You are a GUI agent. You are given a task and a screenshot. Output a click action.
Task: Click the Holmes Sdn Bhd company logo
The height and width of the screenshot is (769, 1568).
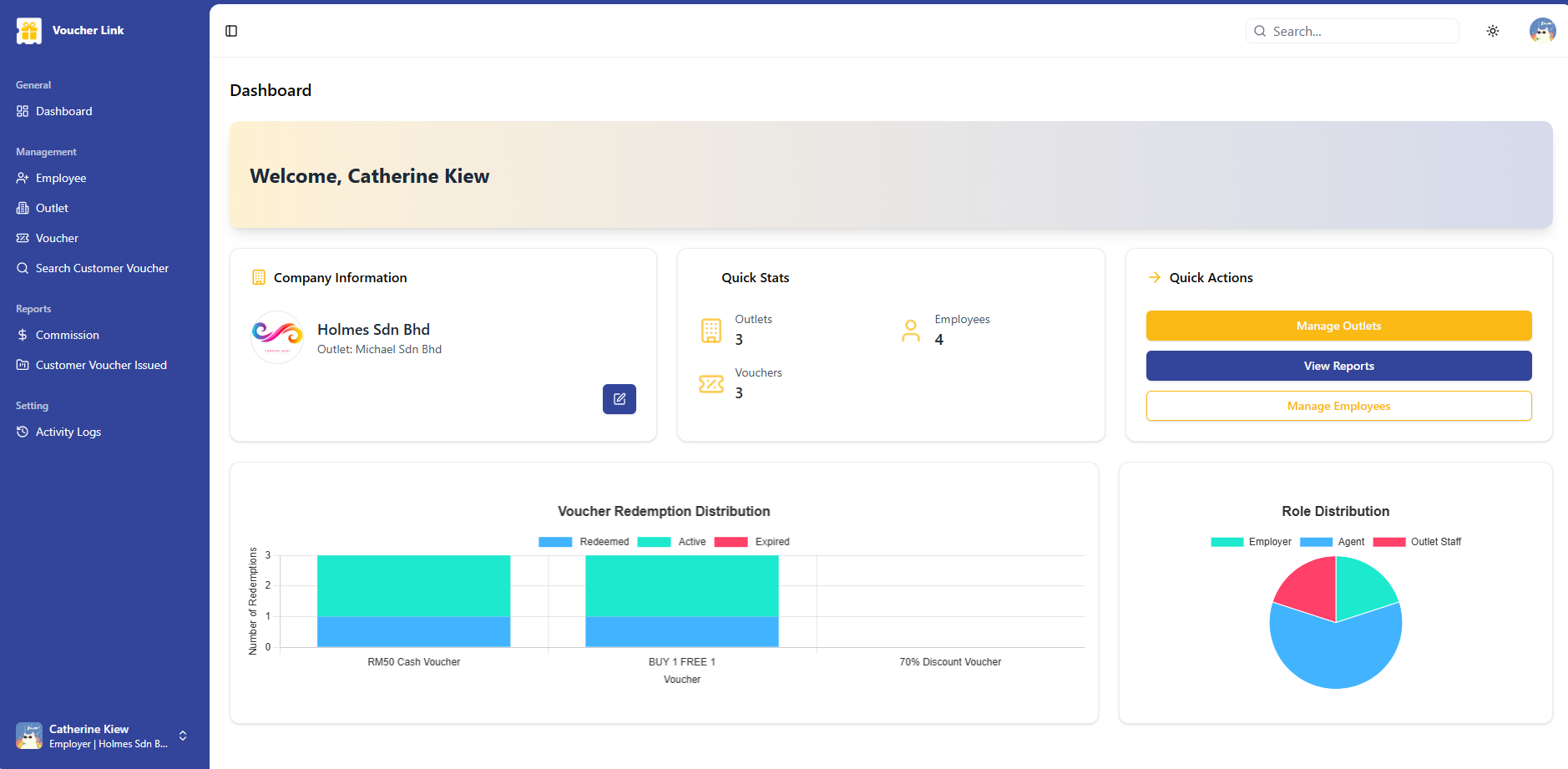(277, 337)
